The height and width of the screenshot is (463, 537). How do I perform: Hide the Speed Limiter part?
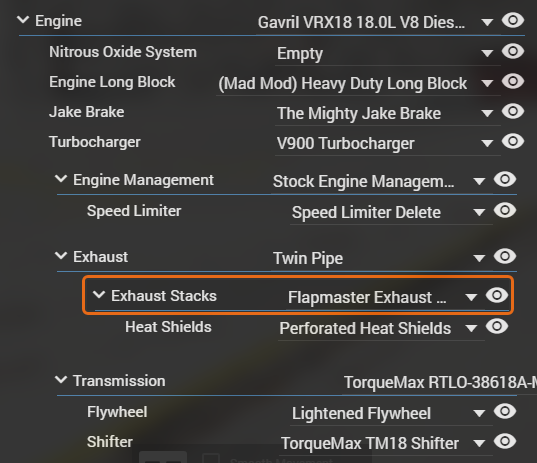[x=505, y=210]
